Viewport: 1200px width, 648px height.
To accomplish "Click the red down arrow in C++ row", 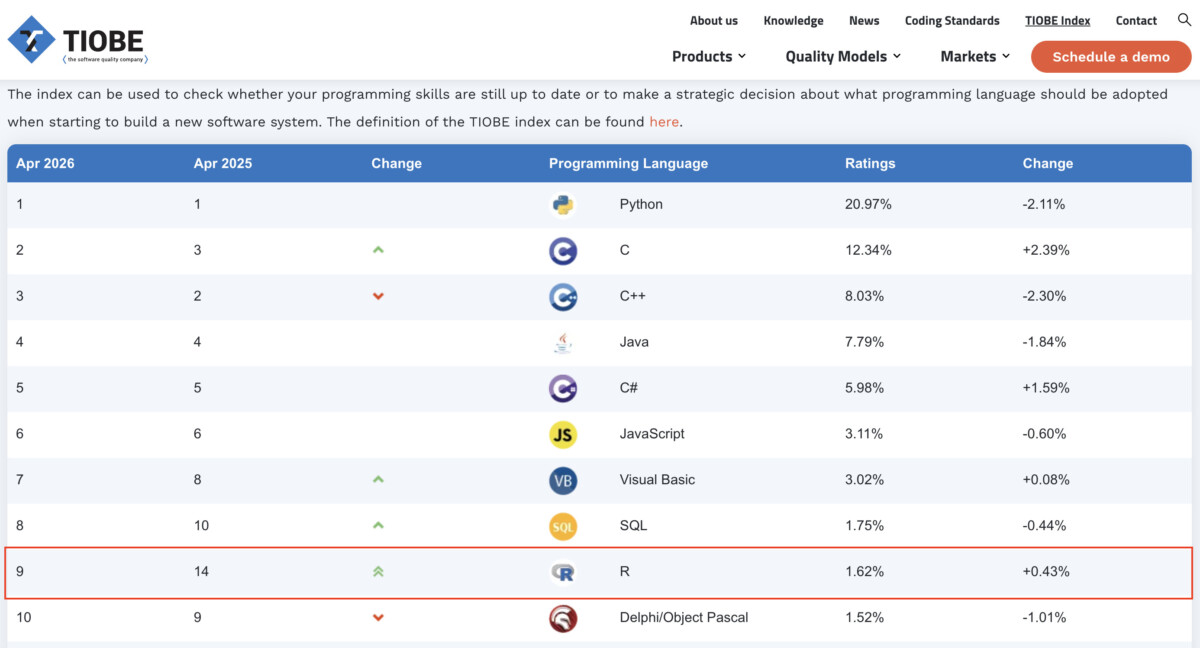I will click(x=378, y=296).
